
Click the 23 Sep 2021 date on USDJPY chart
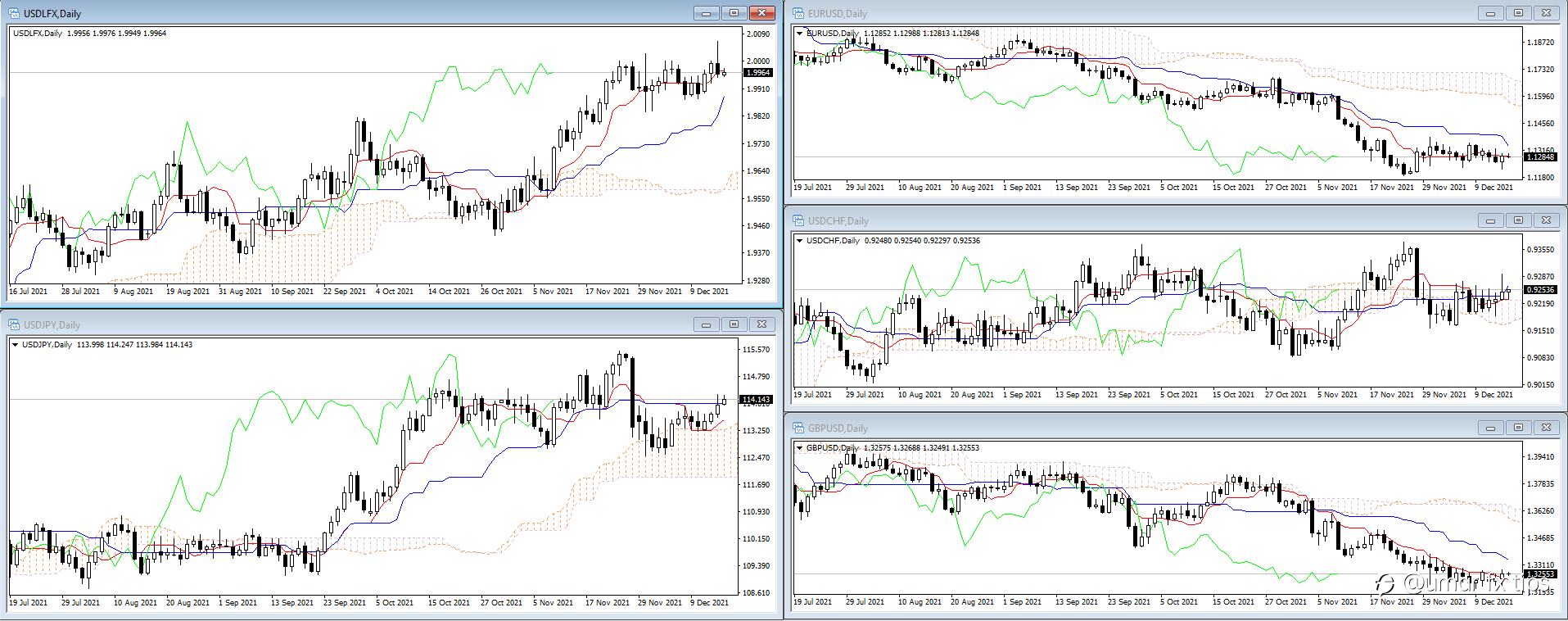point(345,602)
